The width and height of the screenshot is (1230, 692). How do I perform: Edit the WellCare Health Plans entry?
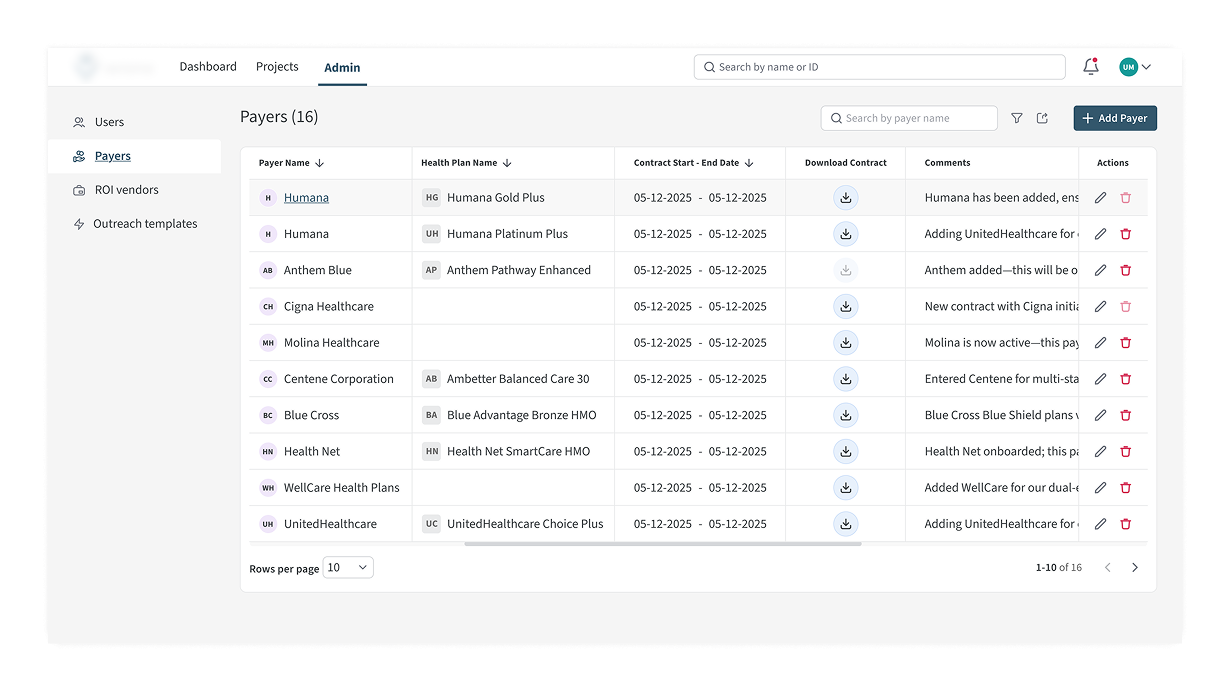point(1100,488)
